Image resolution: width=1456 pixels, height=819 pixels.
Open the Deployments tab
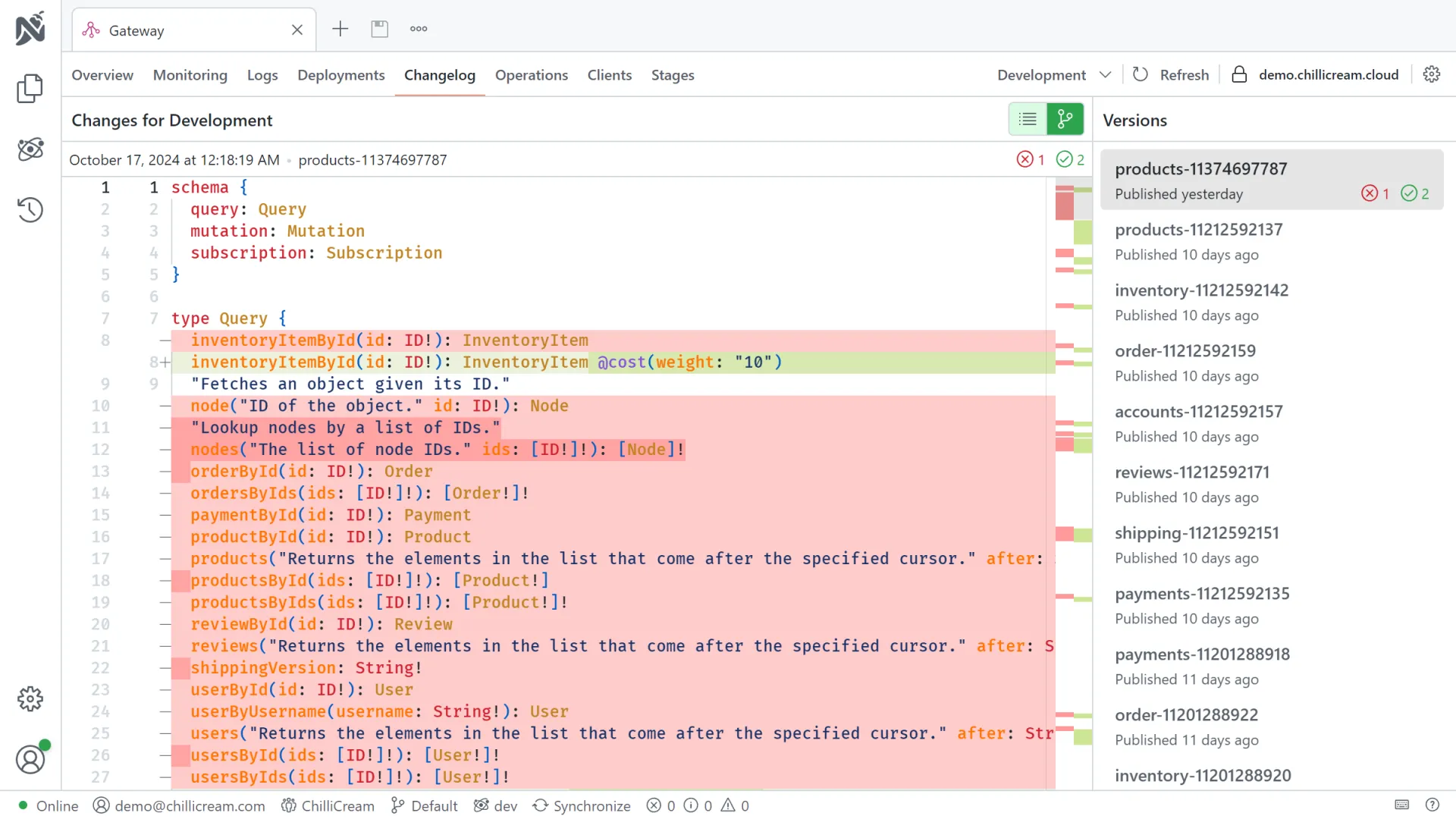(340, 75)
